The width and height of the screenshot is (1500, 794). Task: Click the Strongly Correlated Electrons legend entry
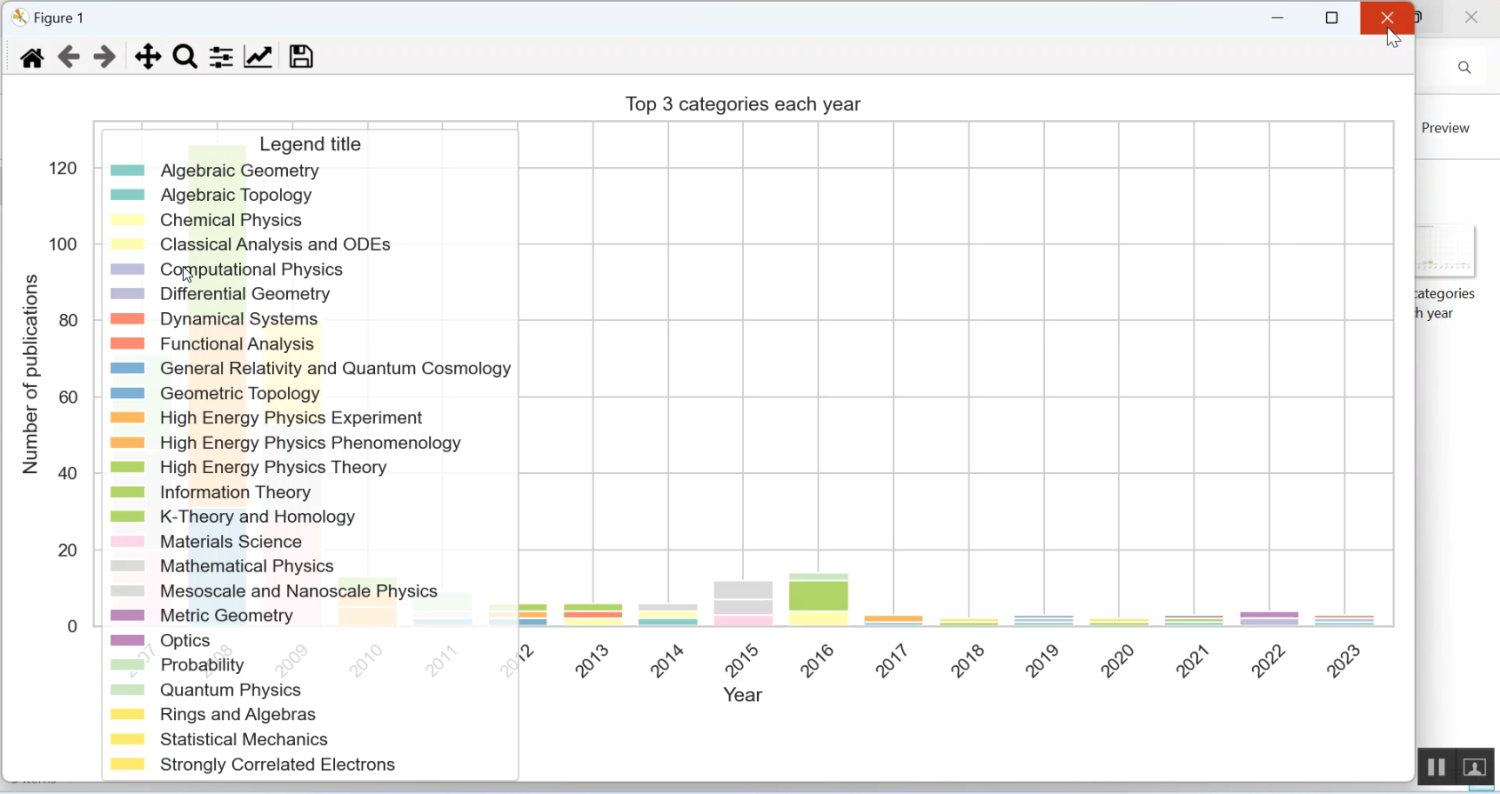(x=277, y=764)
